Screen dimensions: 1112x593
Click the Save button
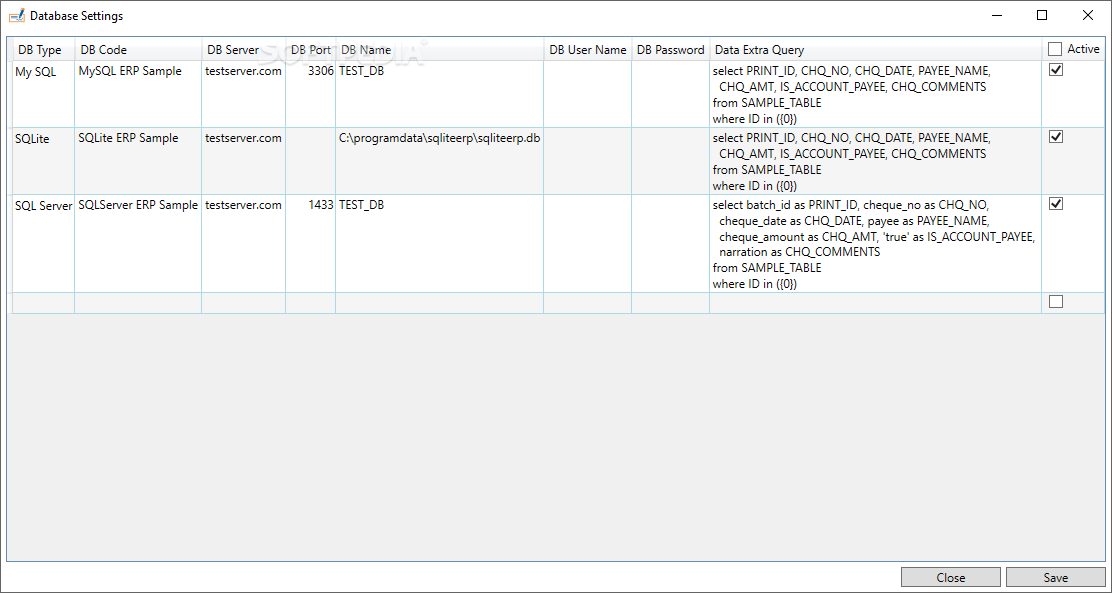tap(1055, 577)
